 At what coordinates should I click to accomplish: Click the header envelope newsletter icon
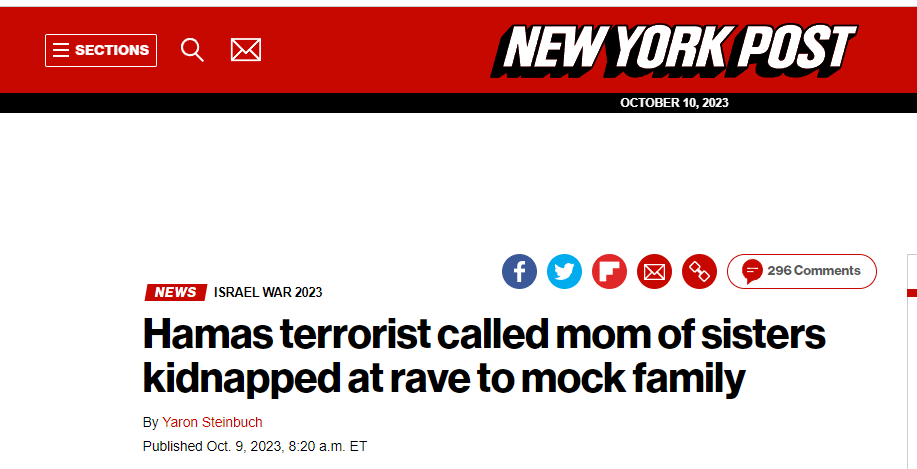[x=246, y=50]
